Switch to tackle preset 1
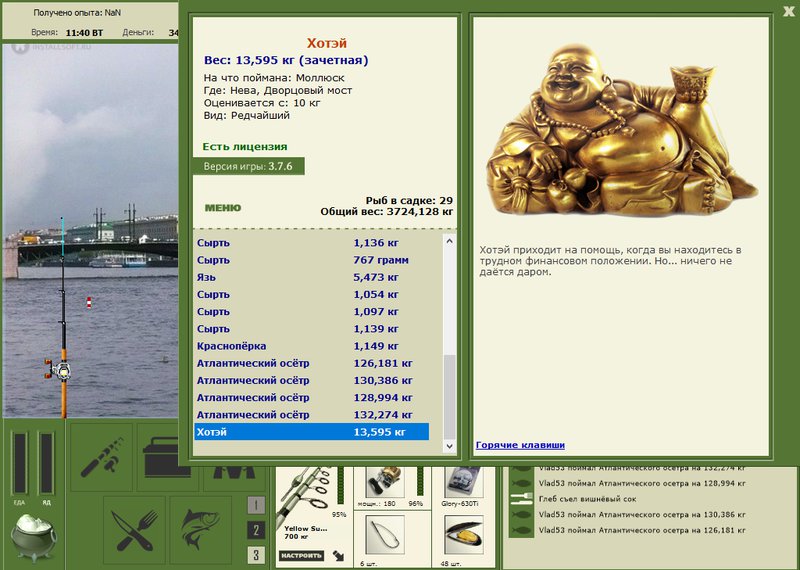 (x=256, y=506)
